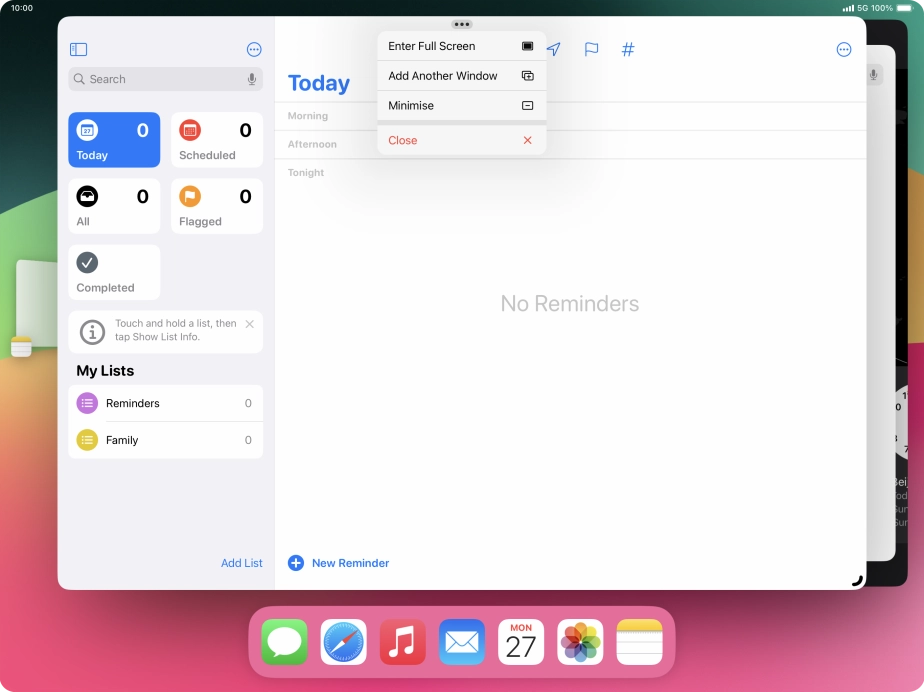
Task: Tap the microphone in the search field
Action: 252,79
